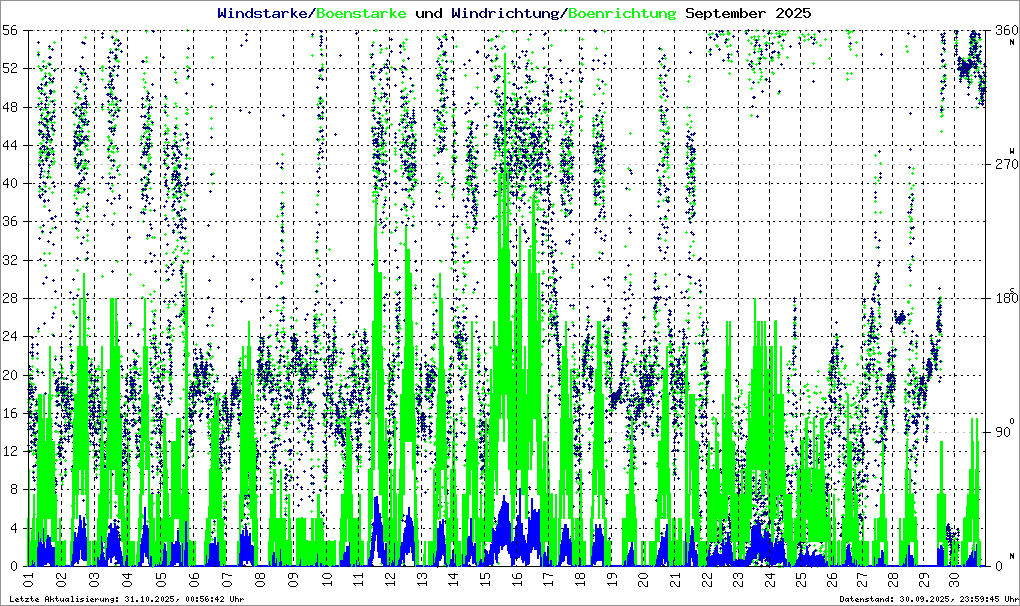Select day 16 on the date axis
1020x606 pixels.
[517, 579]
